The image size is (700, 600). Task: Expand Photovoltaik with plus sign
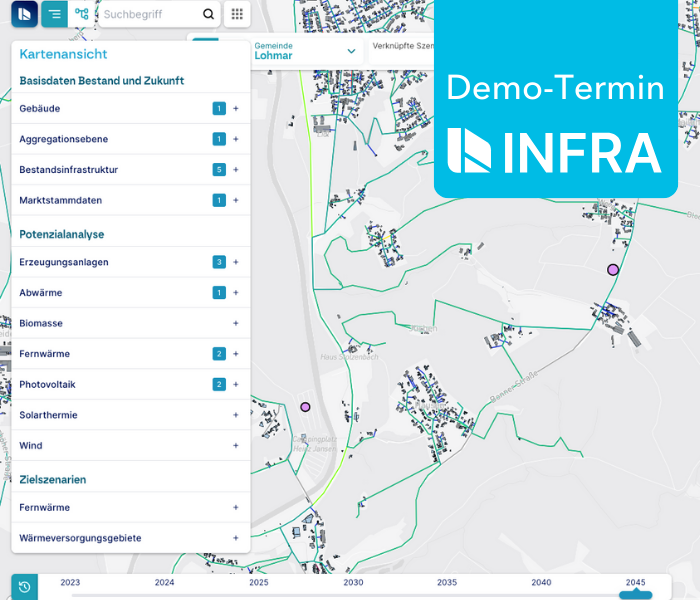[x=236, y=384]
